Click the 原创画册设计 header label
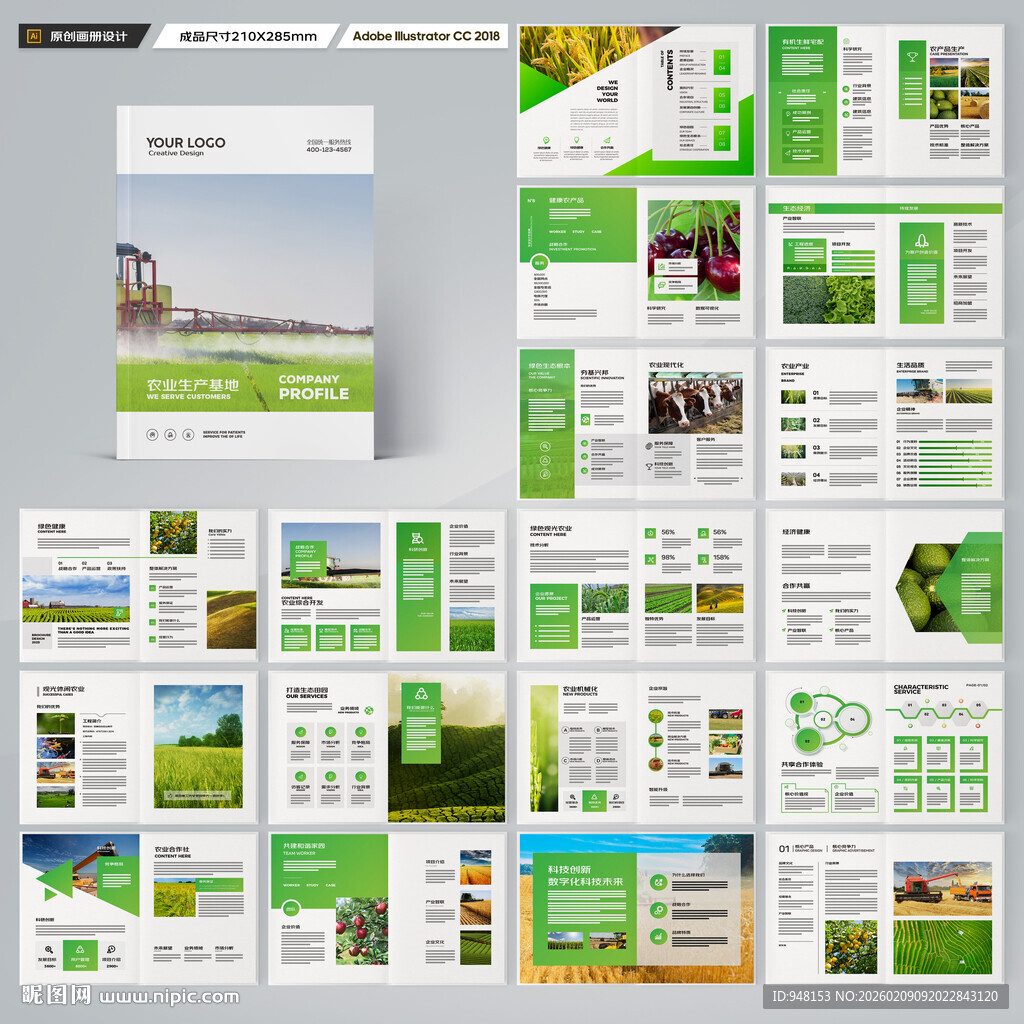 (89, 37)
